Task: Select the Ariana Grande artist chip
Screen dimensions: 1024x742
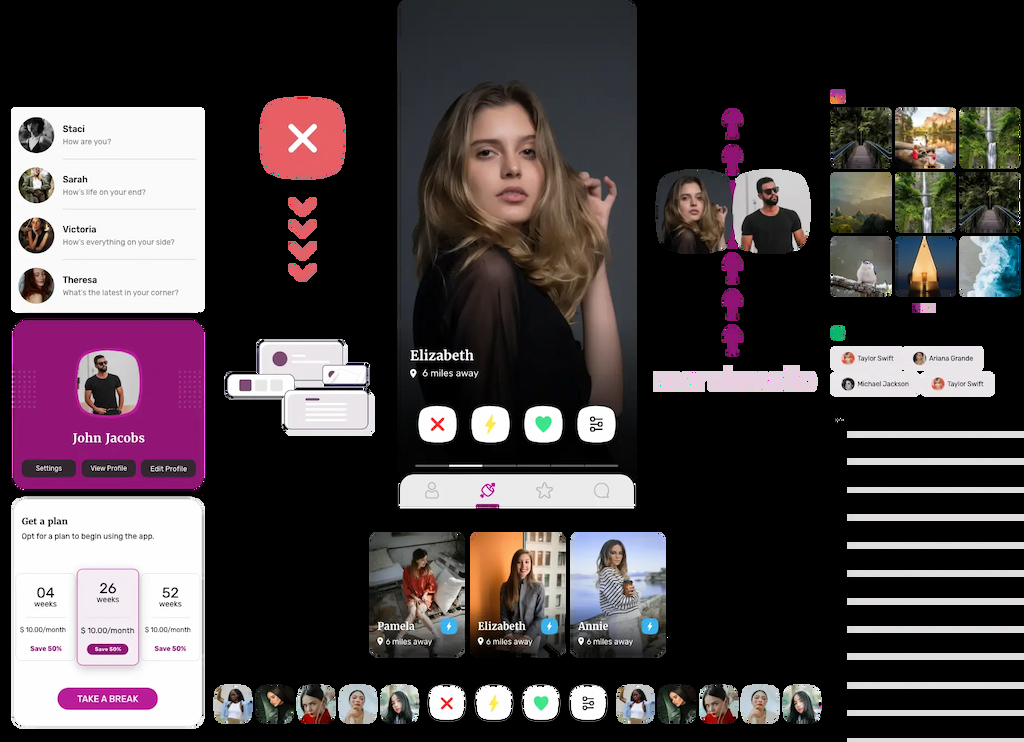Action: pyautogui.click(x=942, y=358)
